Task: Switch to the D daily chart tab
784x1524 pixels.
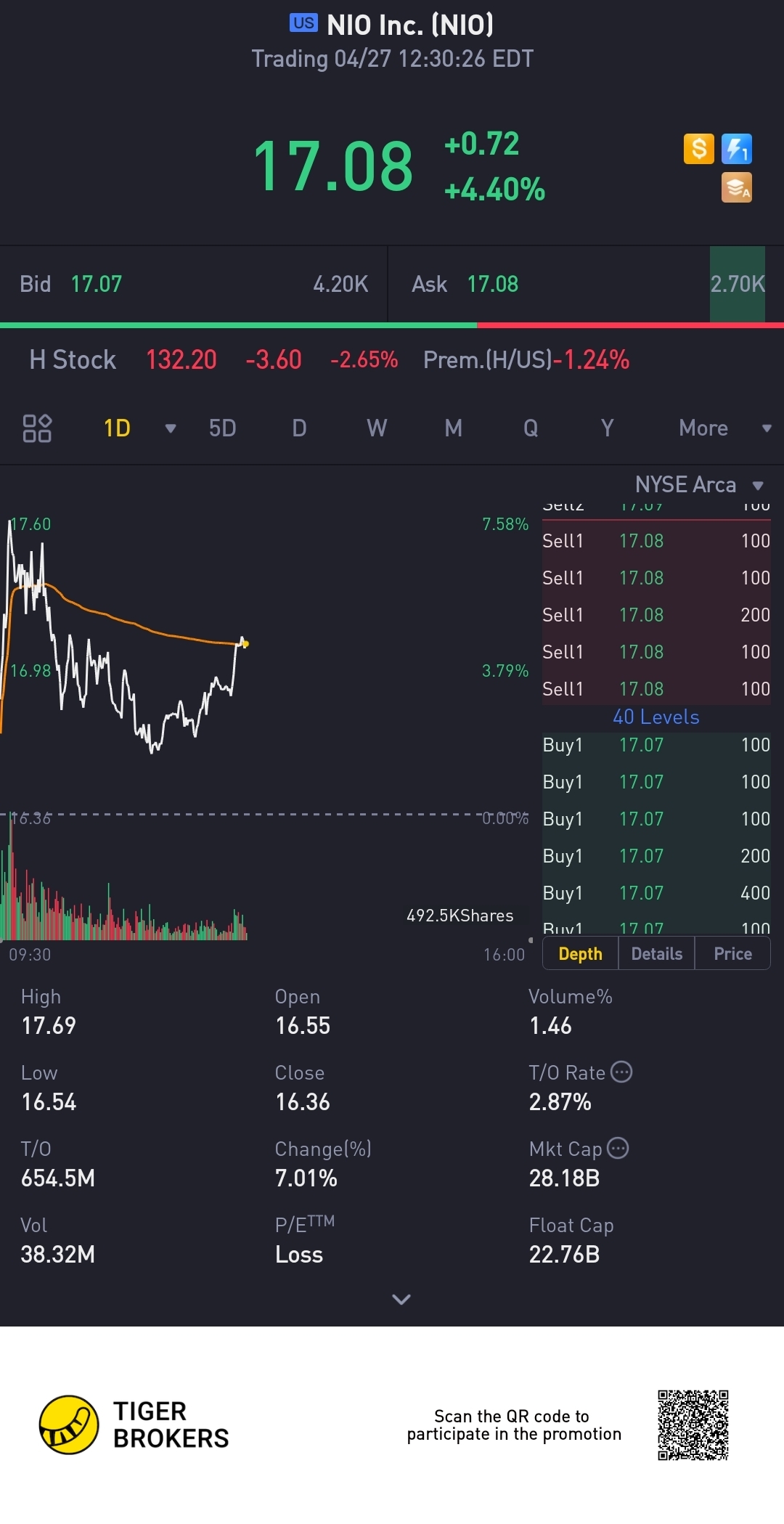Action: point(299,428)
